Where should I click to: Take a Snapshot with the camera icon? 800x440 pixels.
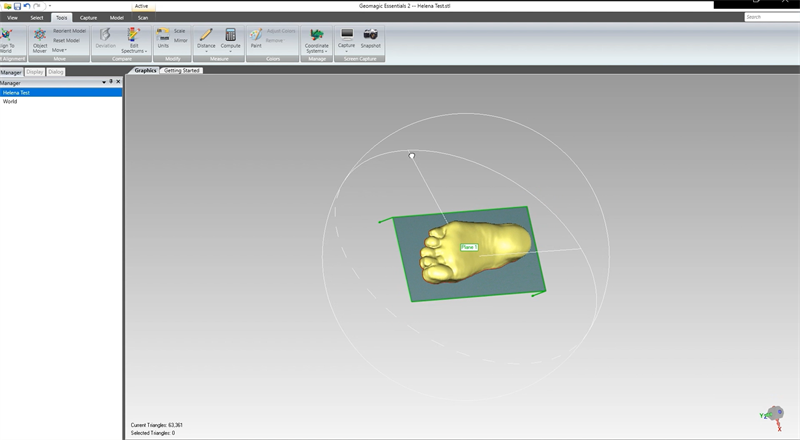371,35
